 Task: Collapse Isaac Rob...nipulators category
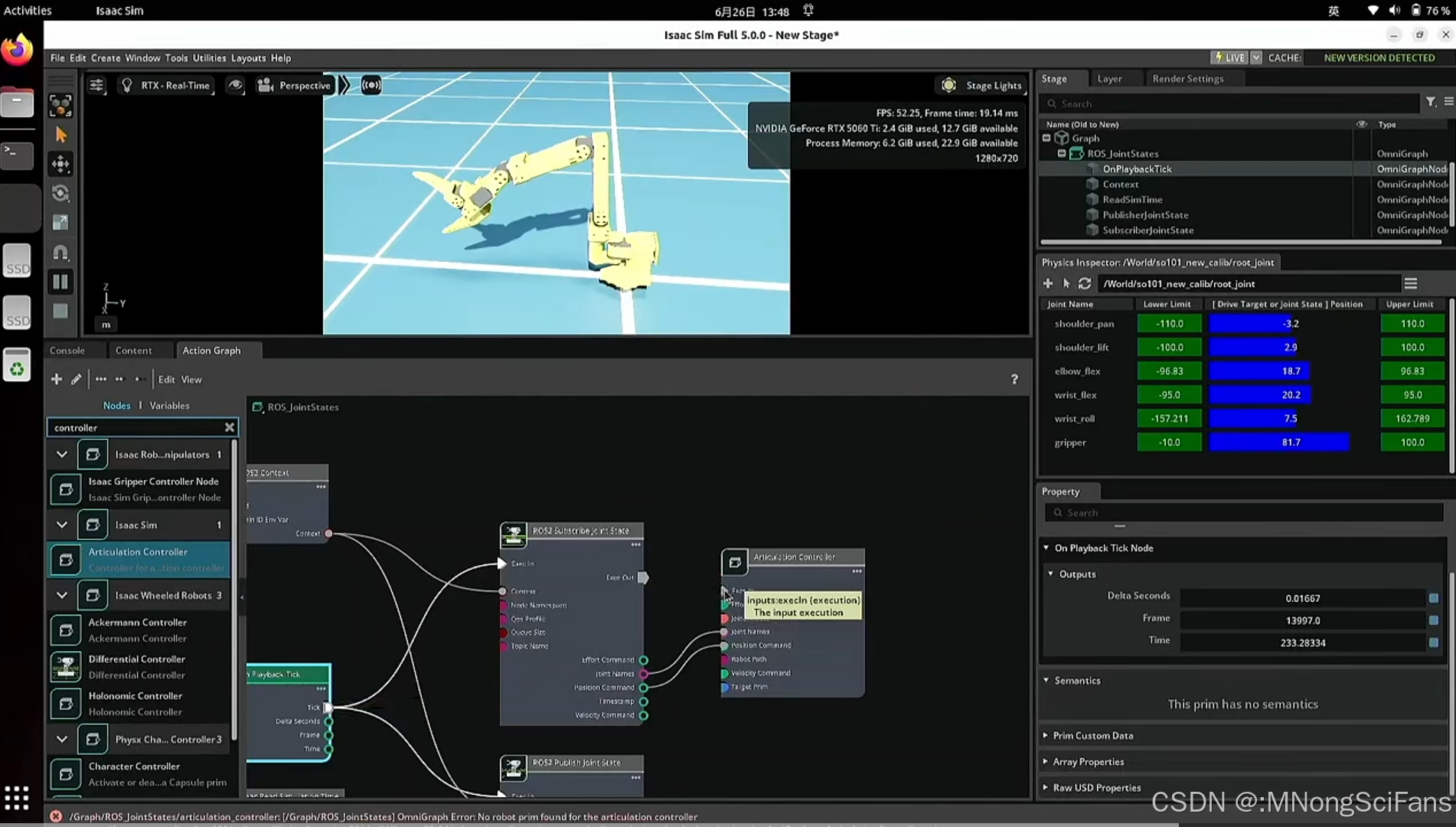point(62,455)
